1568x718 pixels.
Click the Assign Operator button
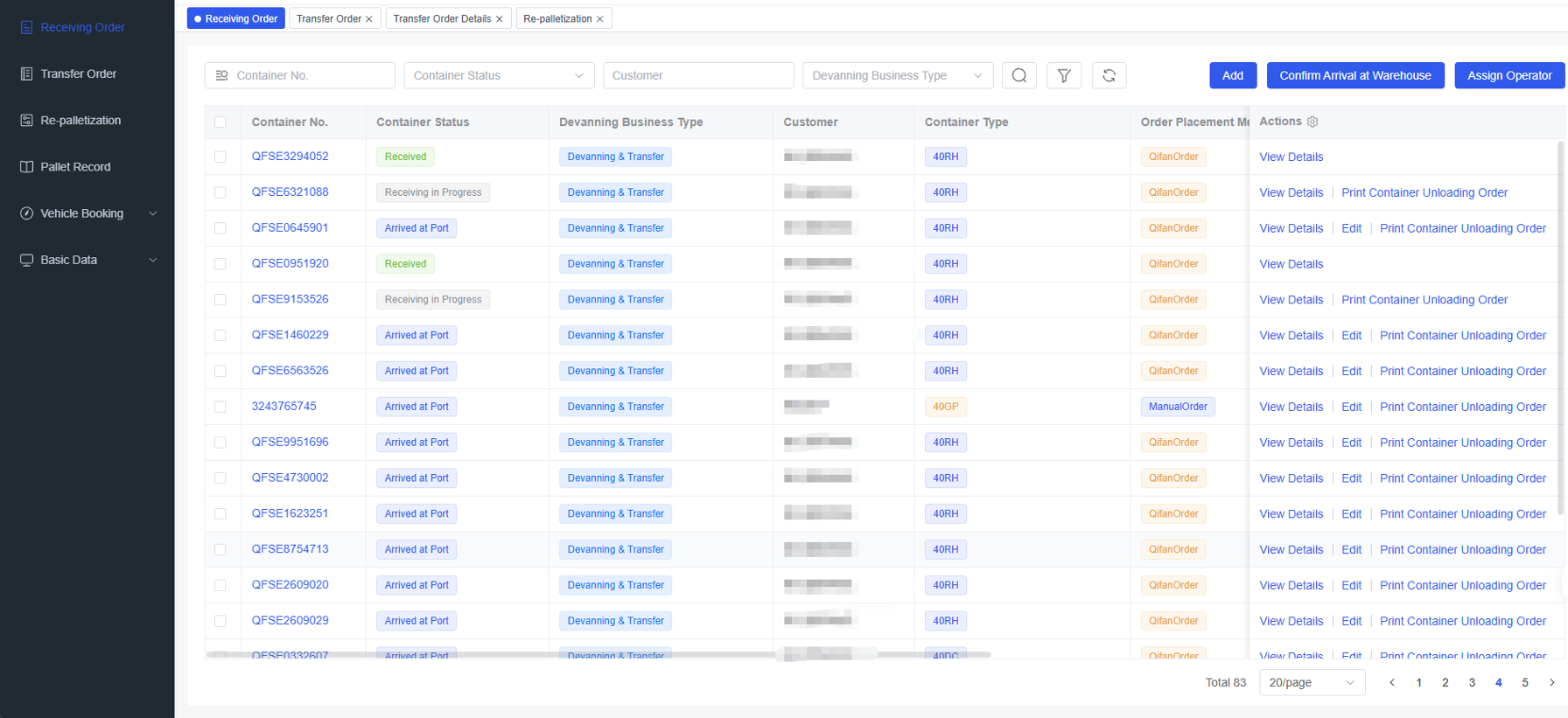click(1509, 75)
